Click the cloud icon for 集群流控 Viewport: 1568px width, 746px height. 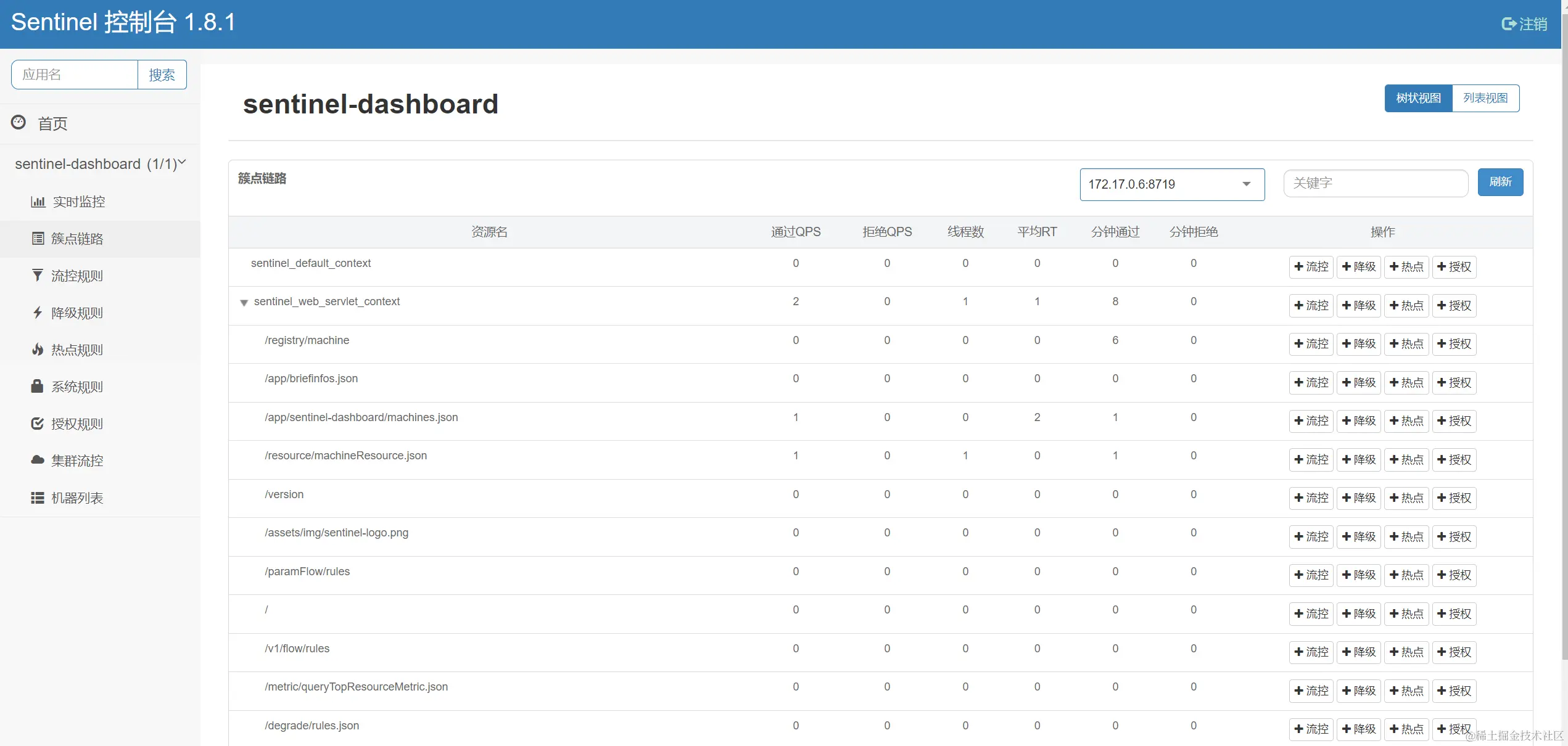coord(38,460)
